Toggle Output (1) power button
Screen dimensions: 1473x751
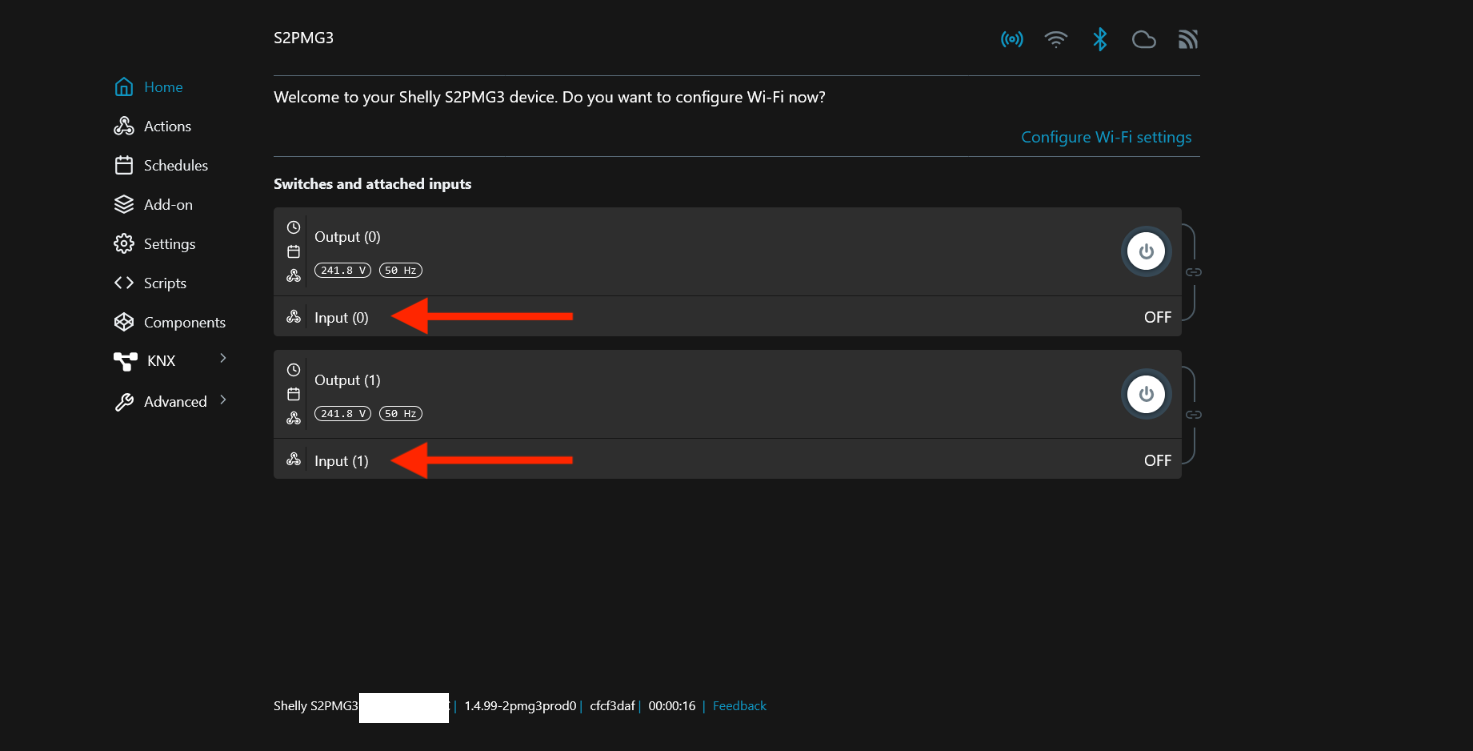1146,394
